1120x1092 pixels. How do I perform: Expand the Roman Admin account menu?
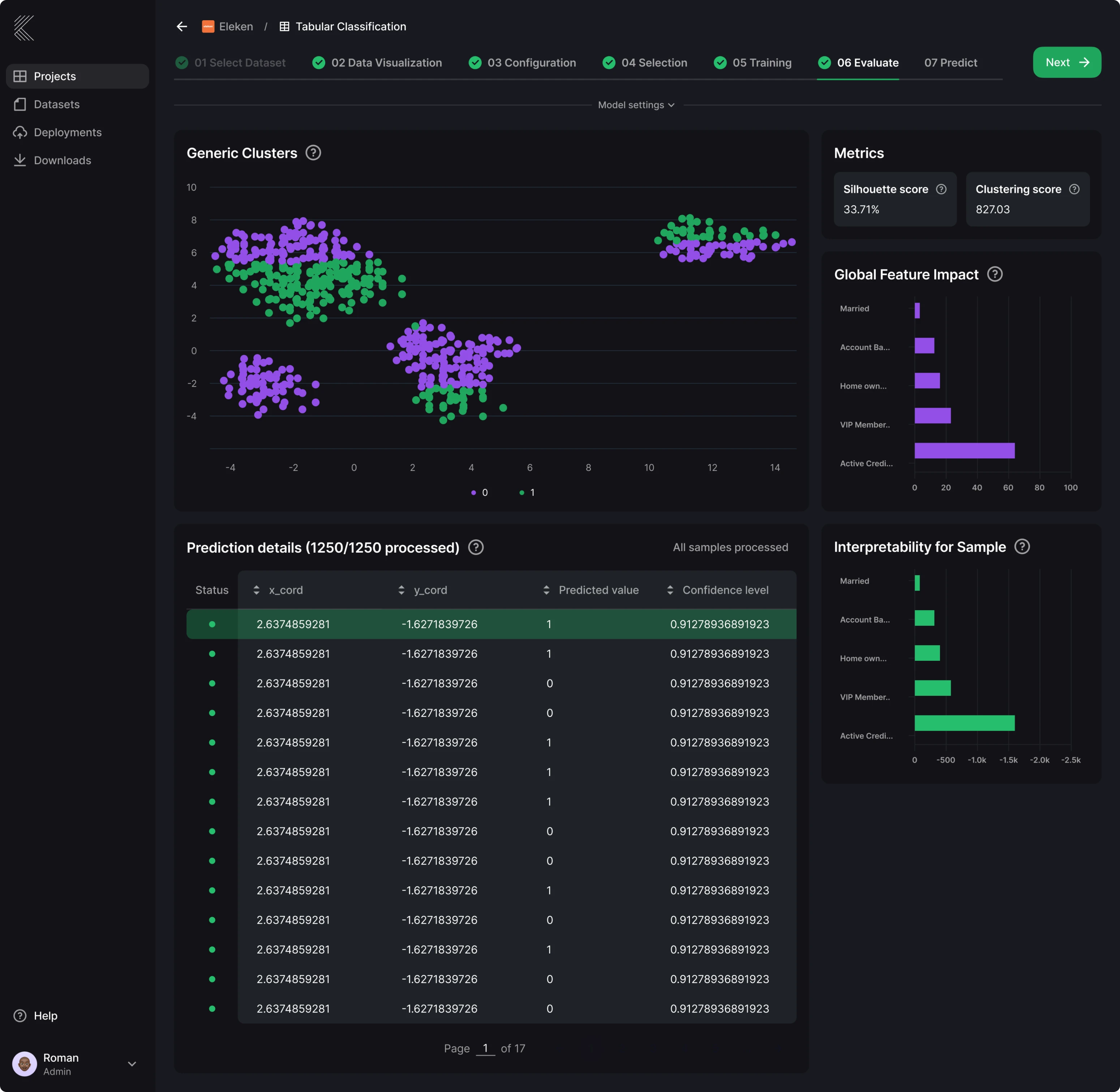click(x=132, y=1064)
